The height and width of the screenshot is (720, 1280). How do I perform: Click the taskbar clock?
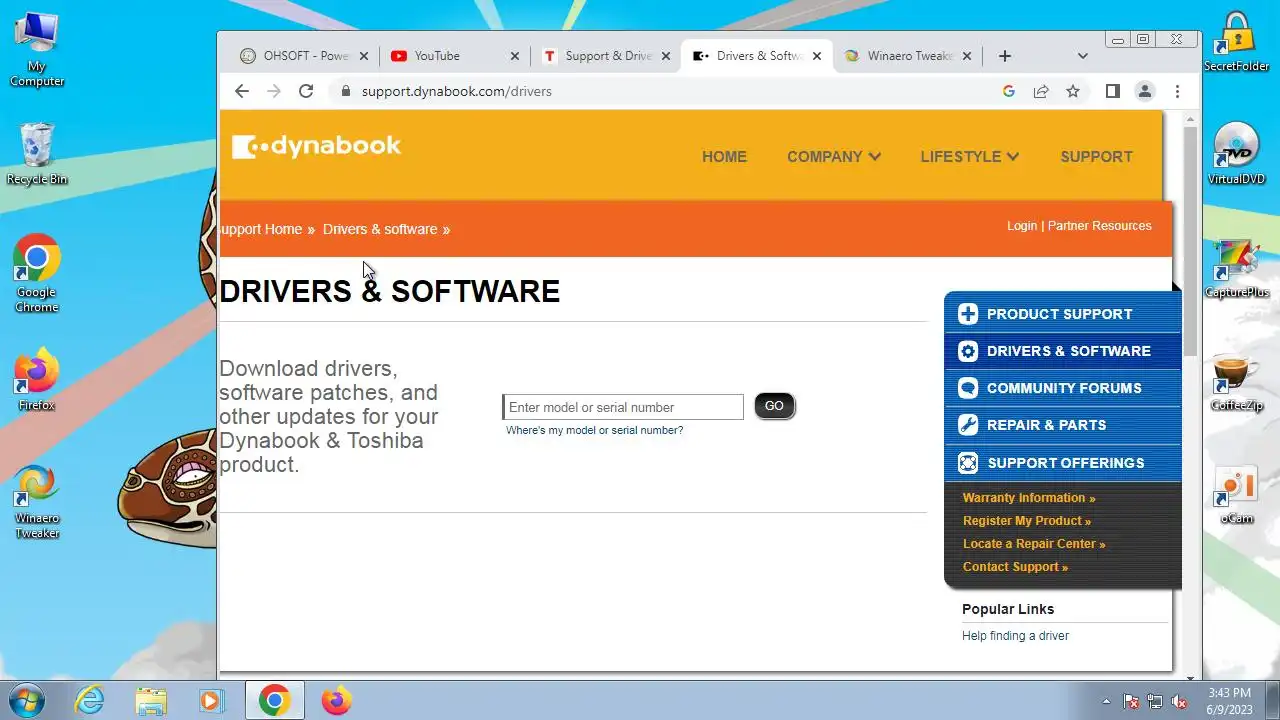click(x=1229, y=701)
